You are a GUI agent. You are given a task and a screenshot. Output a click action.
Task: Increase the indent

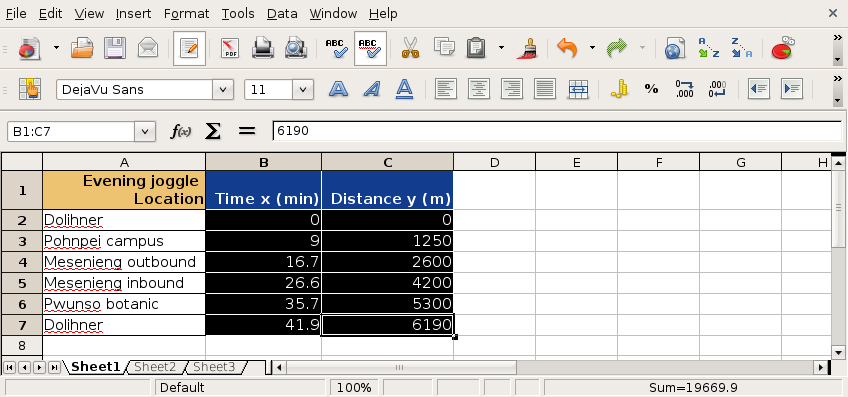pos(792,89)
